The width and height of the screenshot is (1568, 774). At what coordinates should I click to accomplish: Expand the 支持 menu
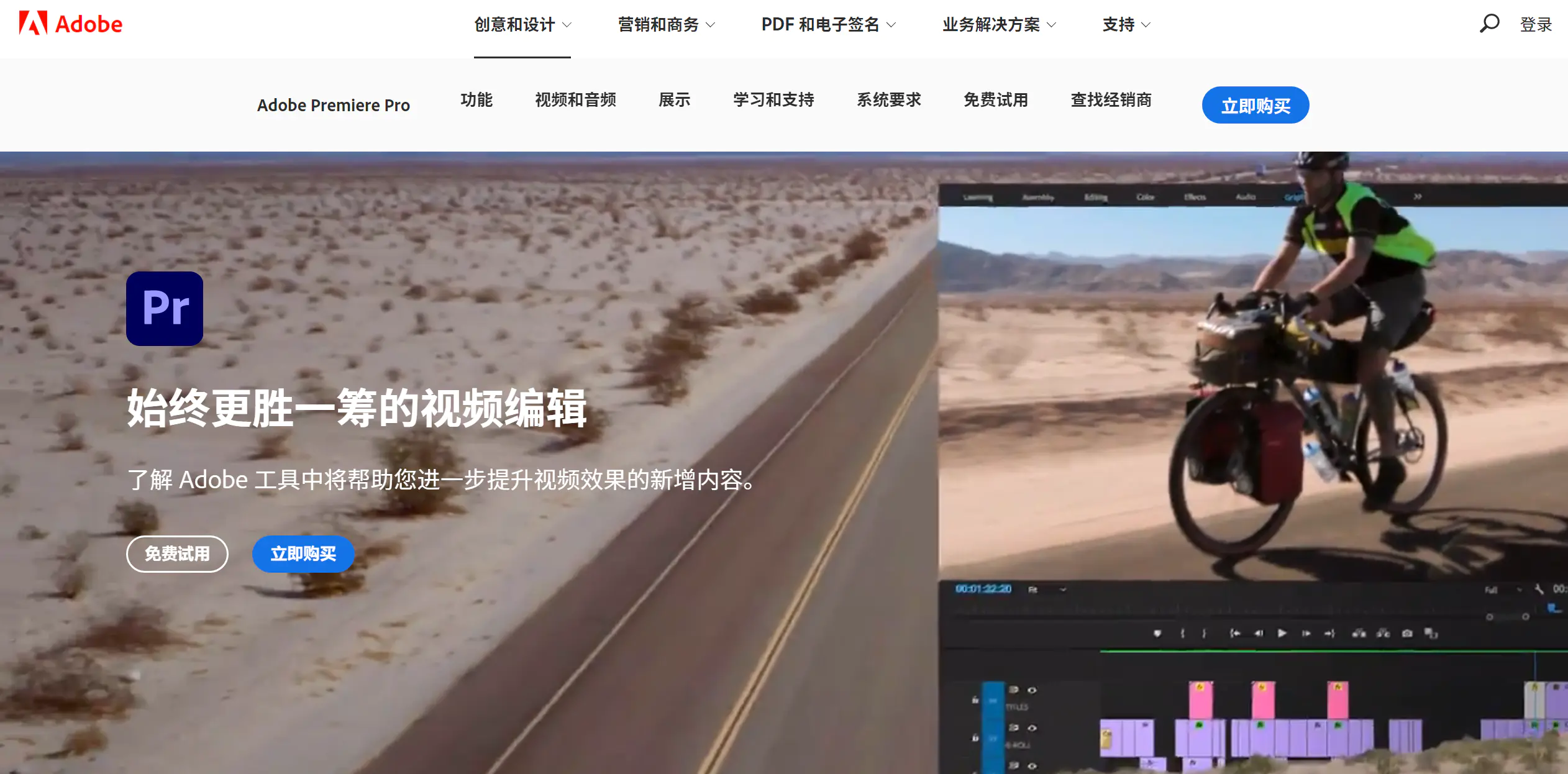(1126, 24)
